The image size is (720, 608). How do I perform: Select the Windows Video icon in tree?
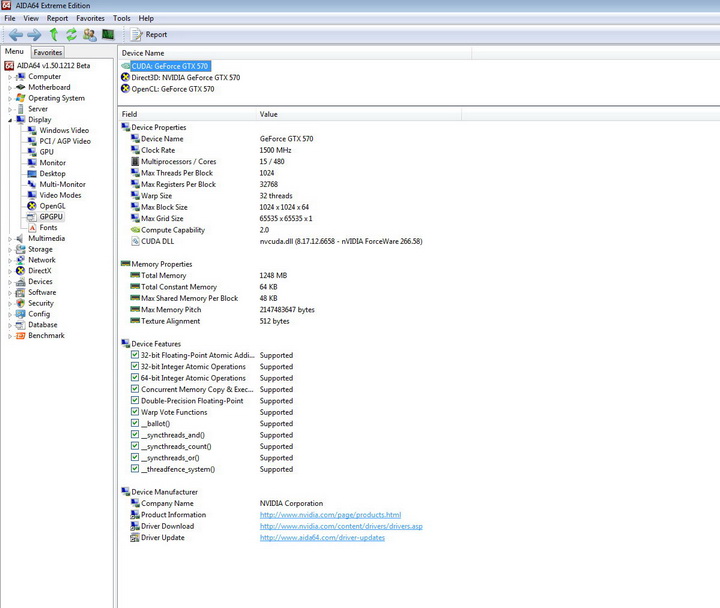(x=32, y=130)
